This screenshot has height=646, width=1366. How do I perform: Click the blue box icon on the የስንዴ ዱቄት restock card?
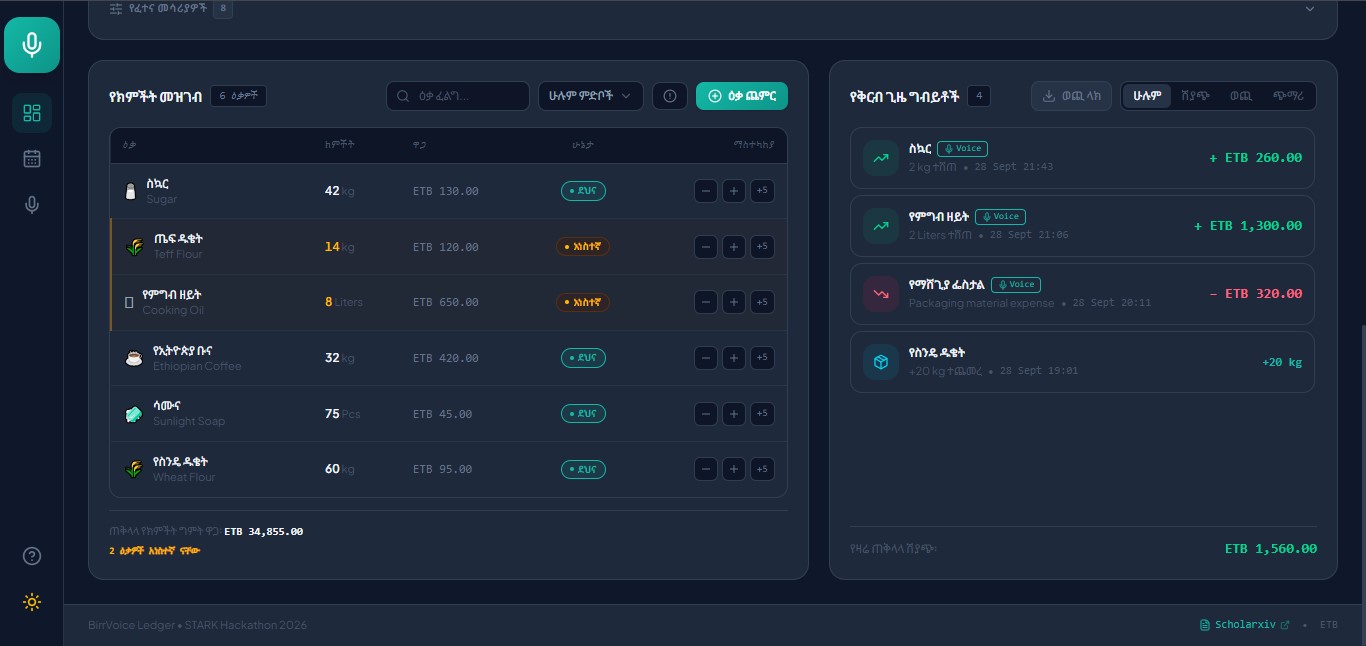[x=881, y=362]
